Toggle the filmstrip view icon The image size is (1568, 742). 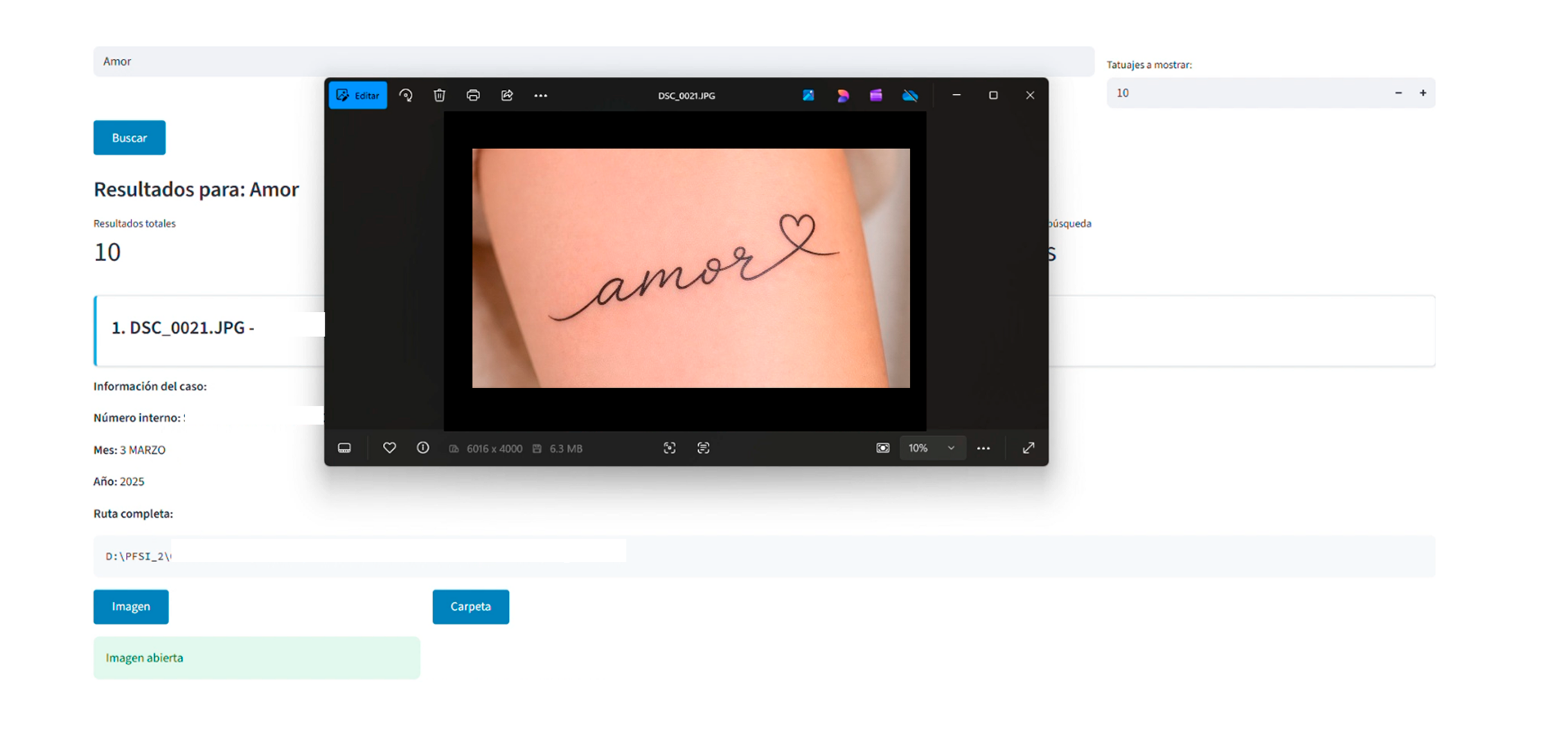coord(344,448)
